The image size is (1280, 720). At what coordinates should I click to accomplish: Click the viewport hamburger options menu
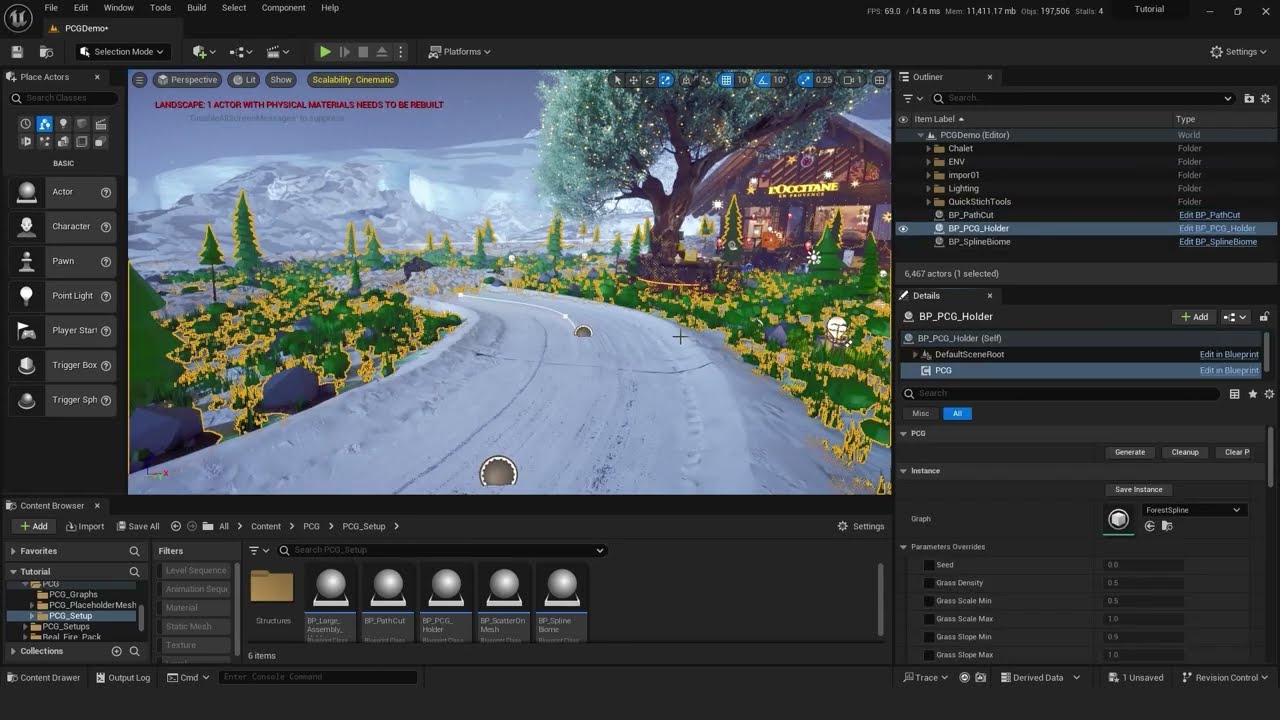[140, 80]
